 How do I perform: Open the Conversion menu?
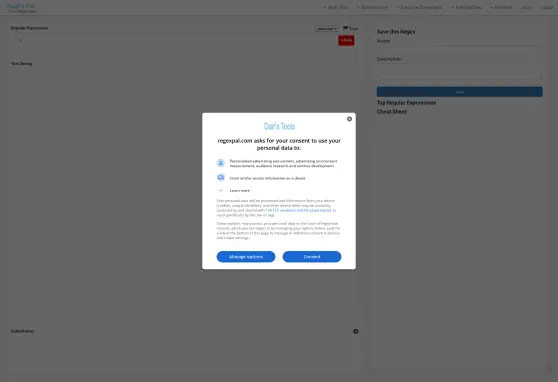[372, 7]
